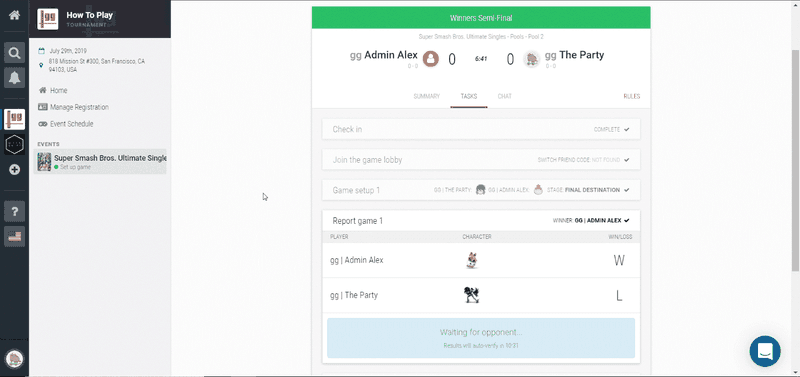The width and height of the screenshot is (800, 377).
Task: Click the location pin icon beside address
Action: (41, 65)
